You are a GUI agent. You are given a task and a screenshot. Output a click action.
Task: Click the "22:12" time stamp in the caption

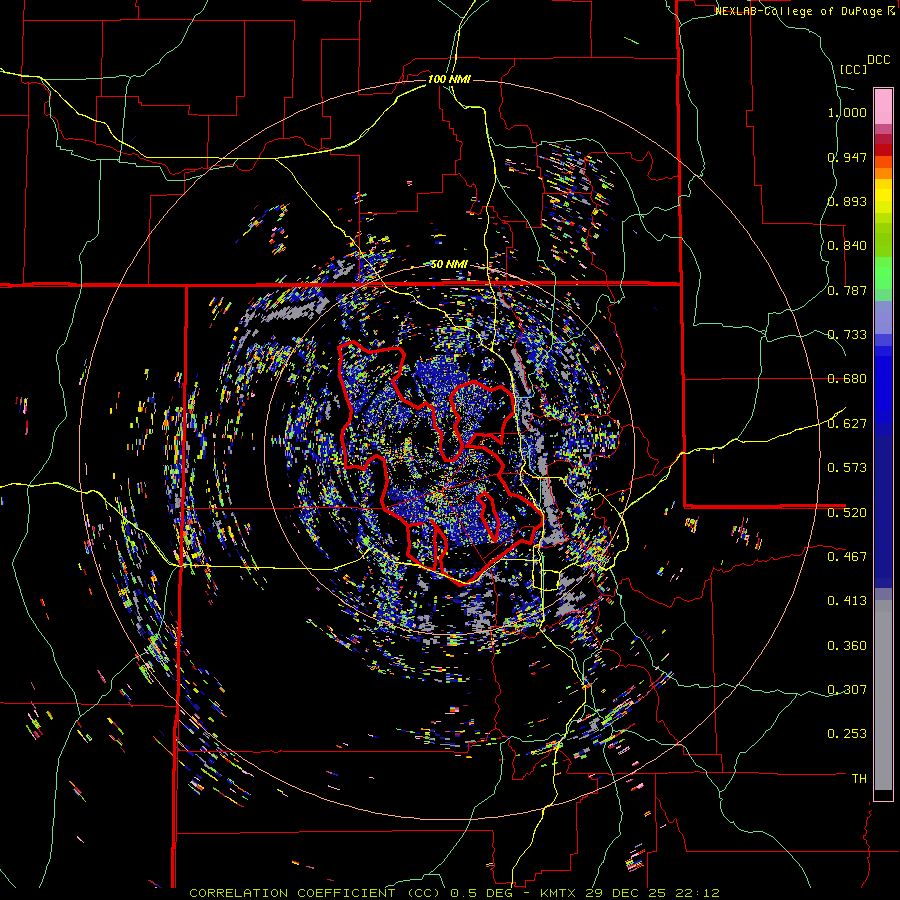[x=695, y=893]
